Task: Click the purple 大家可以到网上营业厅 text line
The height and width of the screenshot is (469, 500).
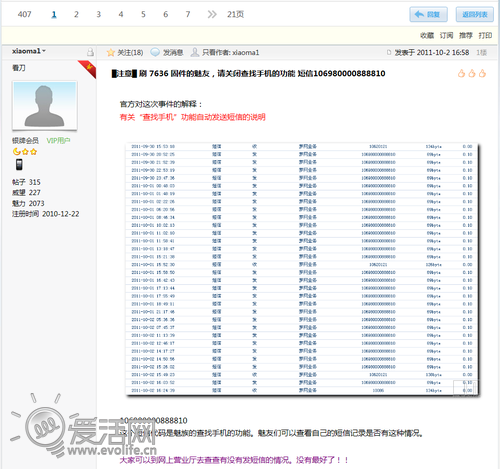Action: [x=234, y=460]
